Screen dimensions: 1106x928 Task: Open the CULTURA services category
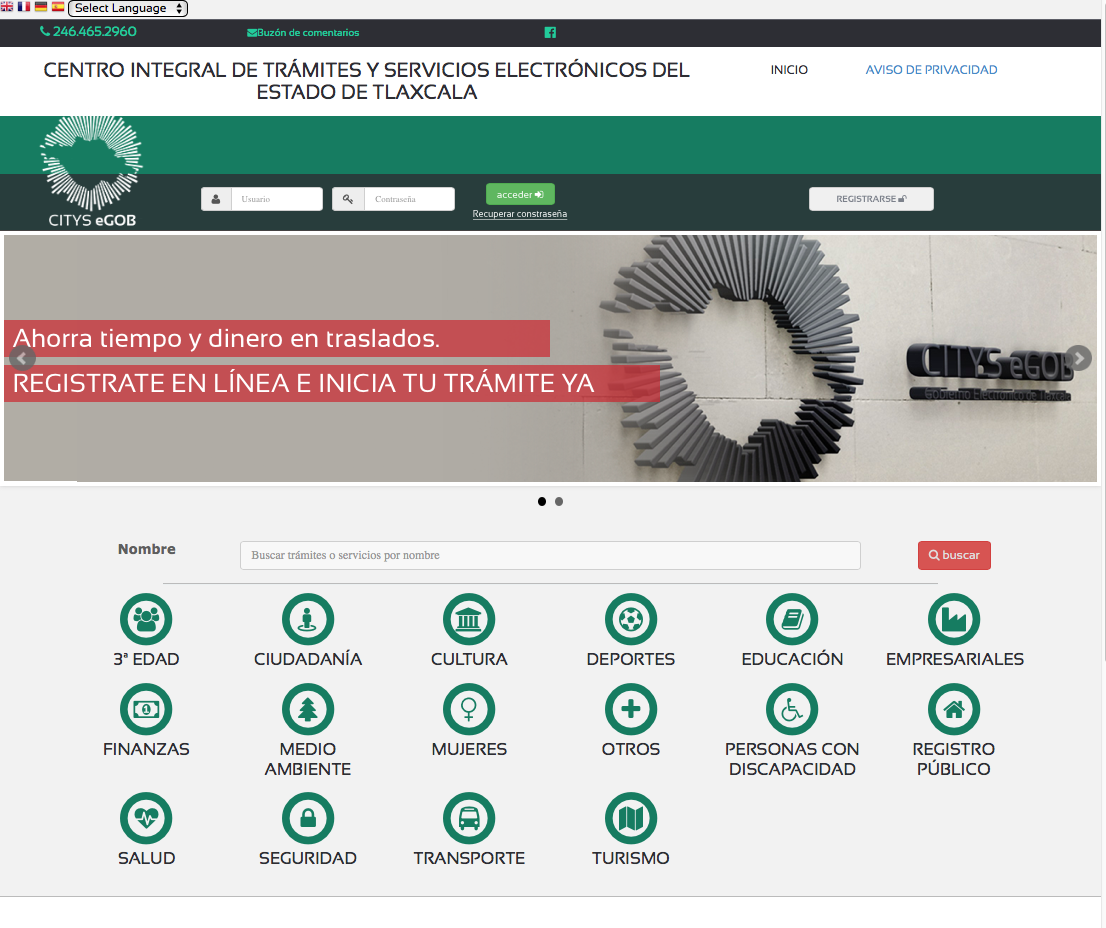click(x=469, y=618)
